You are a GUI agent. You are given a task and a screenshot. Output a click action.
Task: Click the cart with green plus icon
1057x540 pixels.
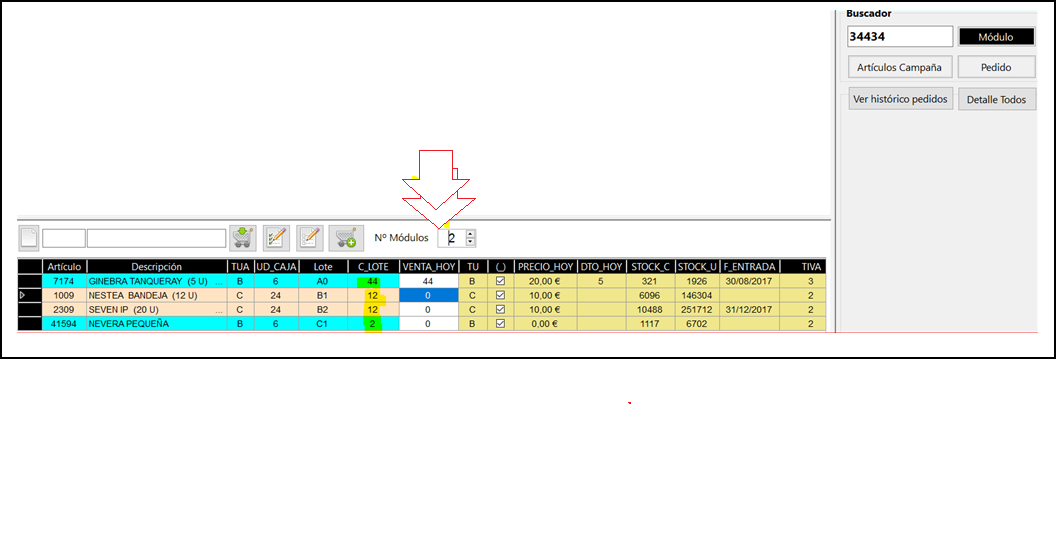click(x=346, y=238)
